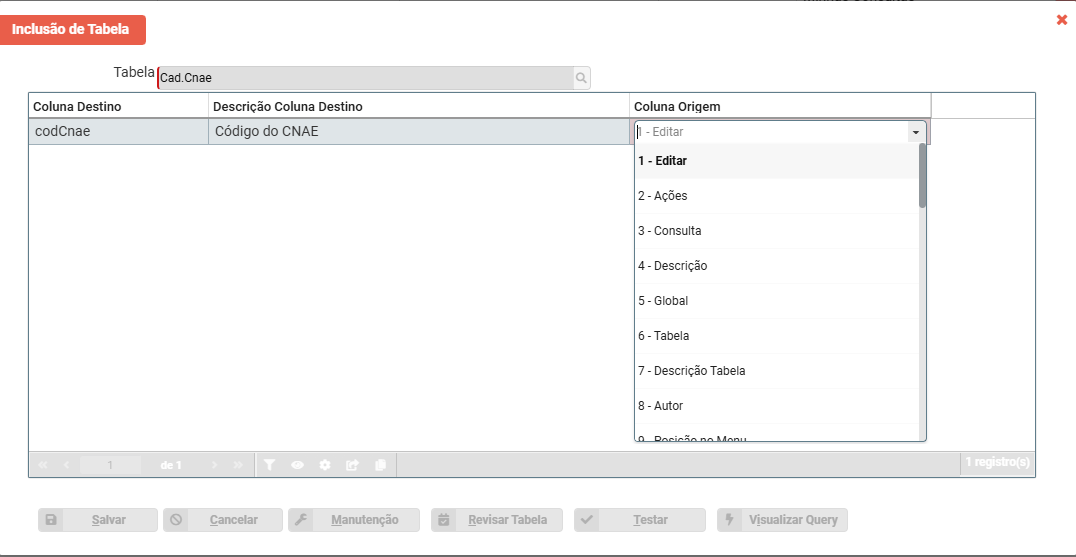This screenshot has width=1076, height=557.
Task: Click the copy icon in grid footer
Action: tap(380, 465)
